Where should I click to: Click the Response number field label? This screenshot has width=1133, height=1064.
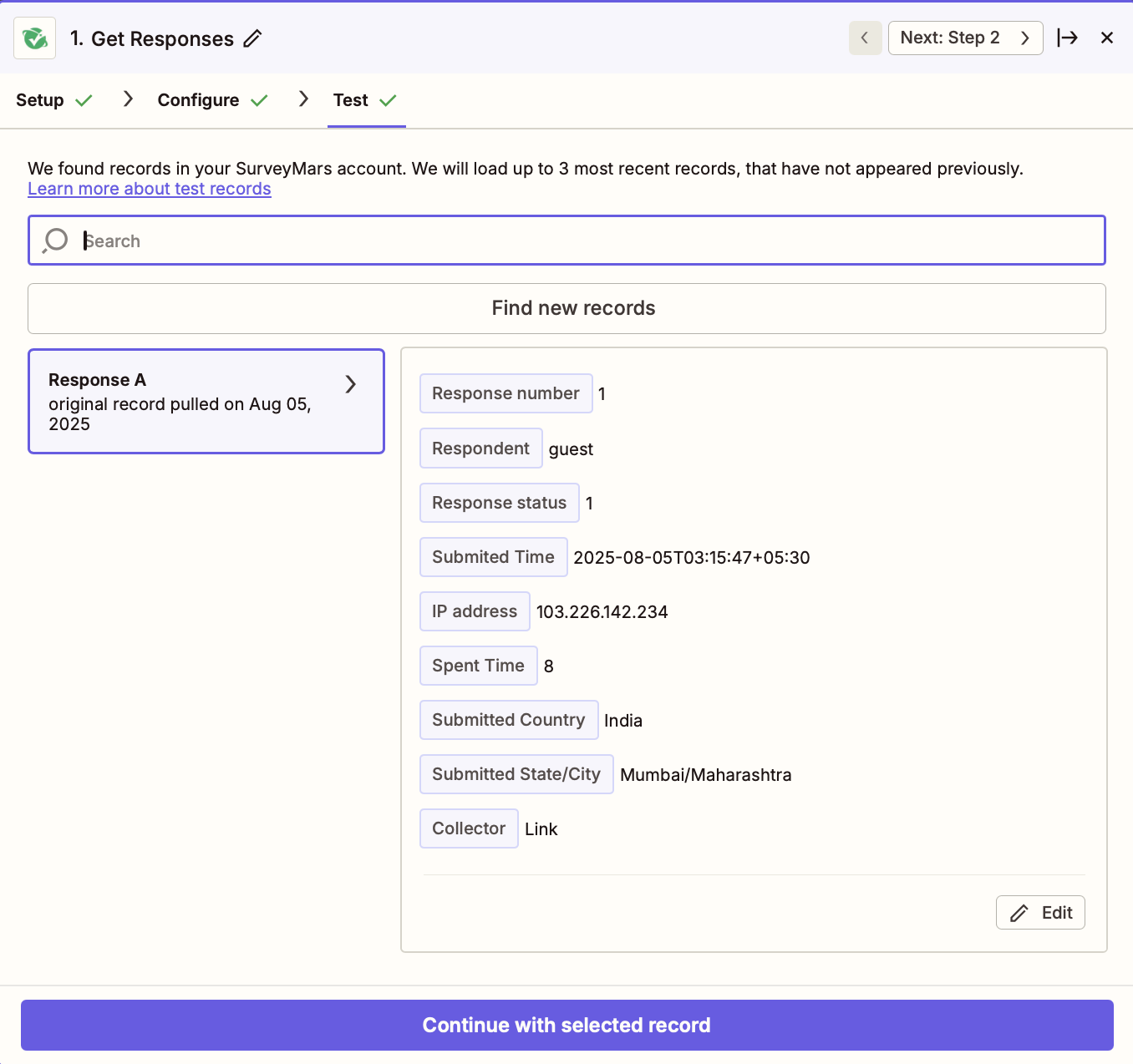coord(506,393)
